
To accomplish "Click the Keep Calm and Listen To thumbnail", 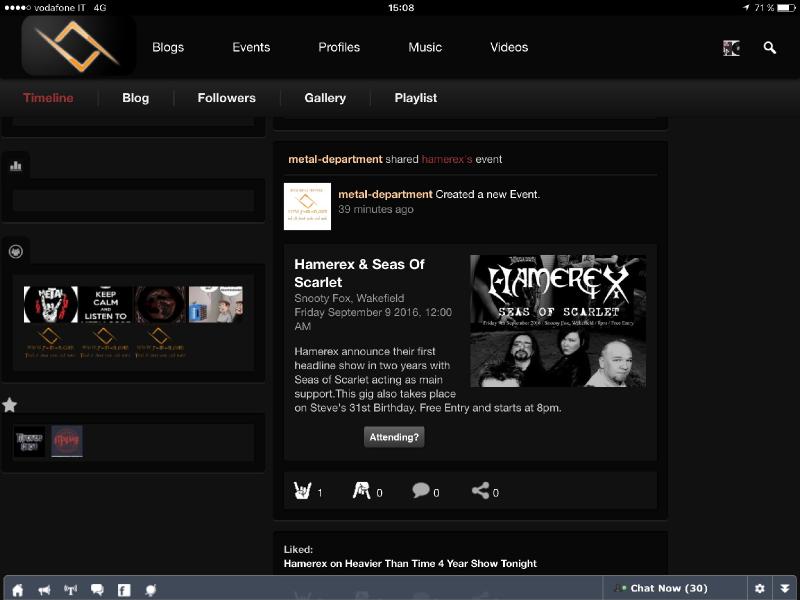I will pyautogui.click(x=106, y=305).
